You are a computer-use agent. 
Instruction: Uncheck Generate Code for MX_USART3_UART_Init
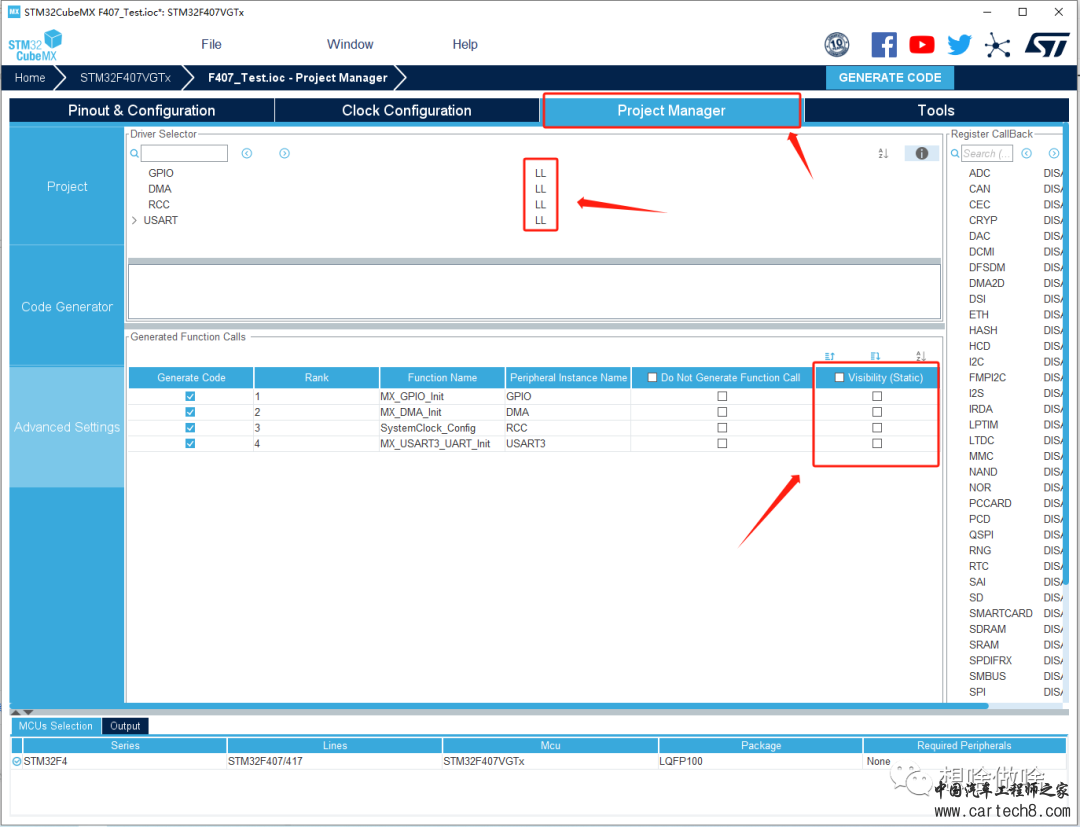click(x=190, y=443)
